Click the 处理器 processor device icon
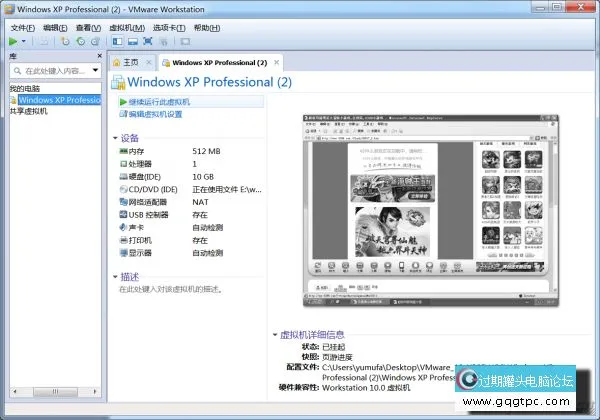Image resolution: width=600 pixels, height=420 pixels. (x=123, y=164)
